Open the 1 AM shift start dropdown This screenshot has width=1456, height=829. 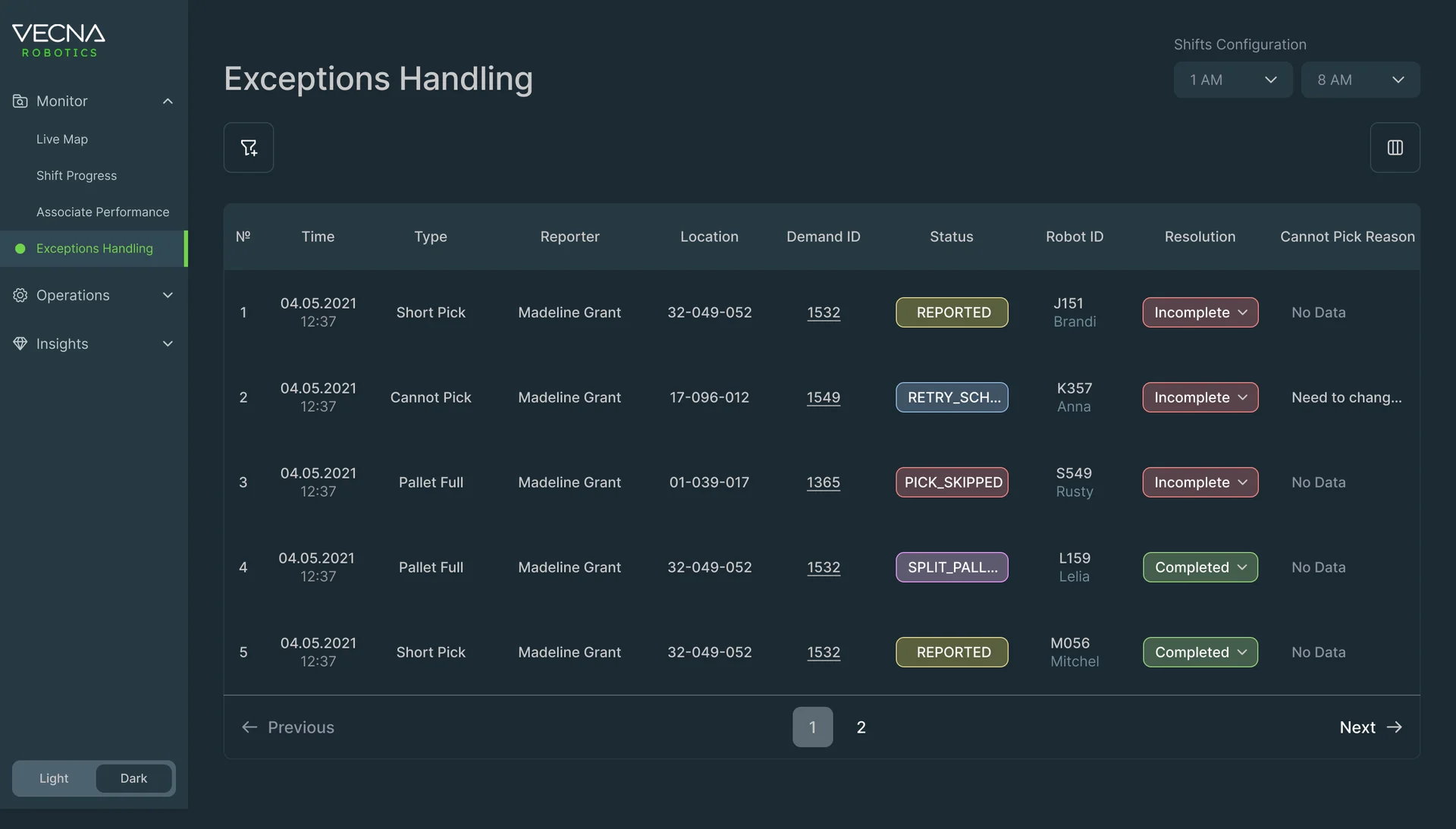tap(1233, 80)
